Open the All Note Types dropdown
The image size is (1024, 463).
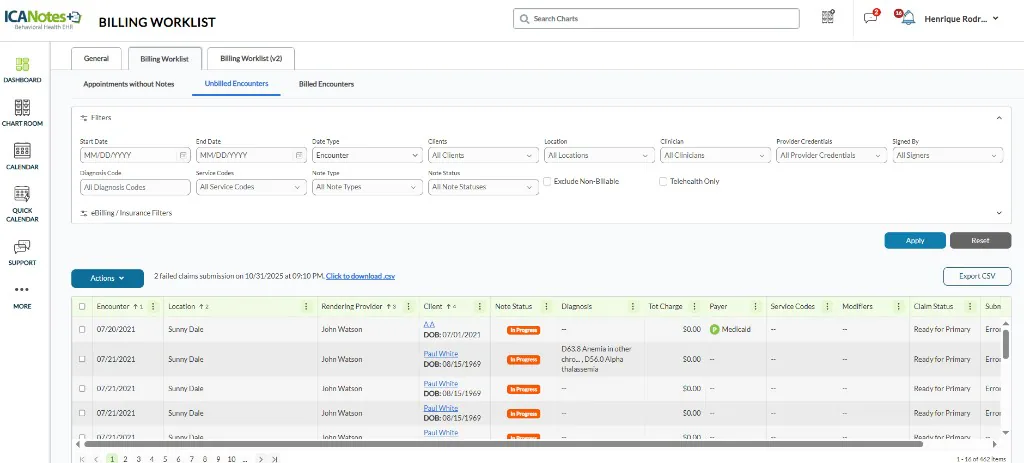tap(367, 187)
